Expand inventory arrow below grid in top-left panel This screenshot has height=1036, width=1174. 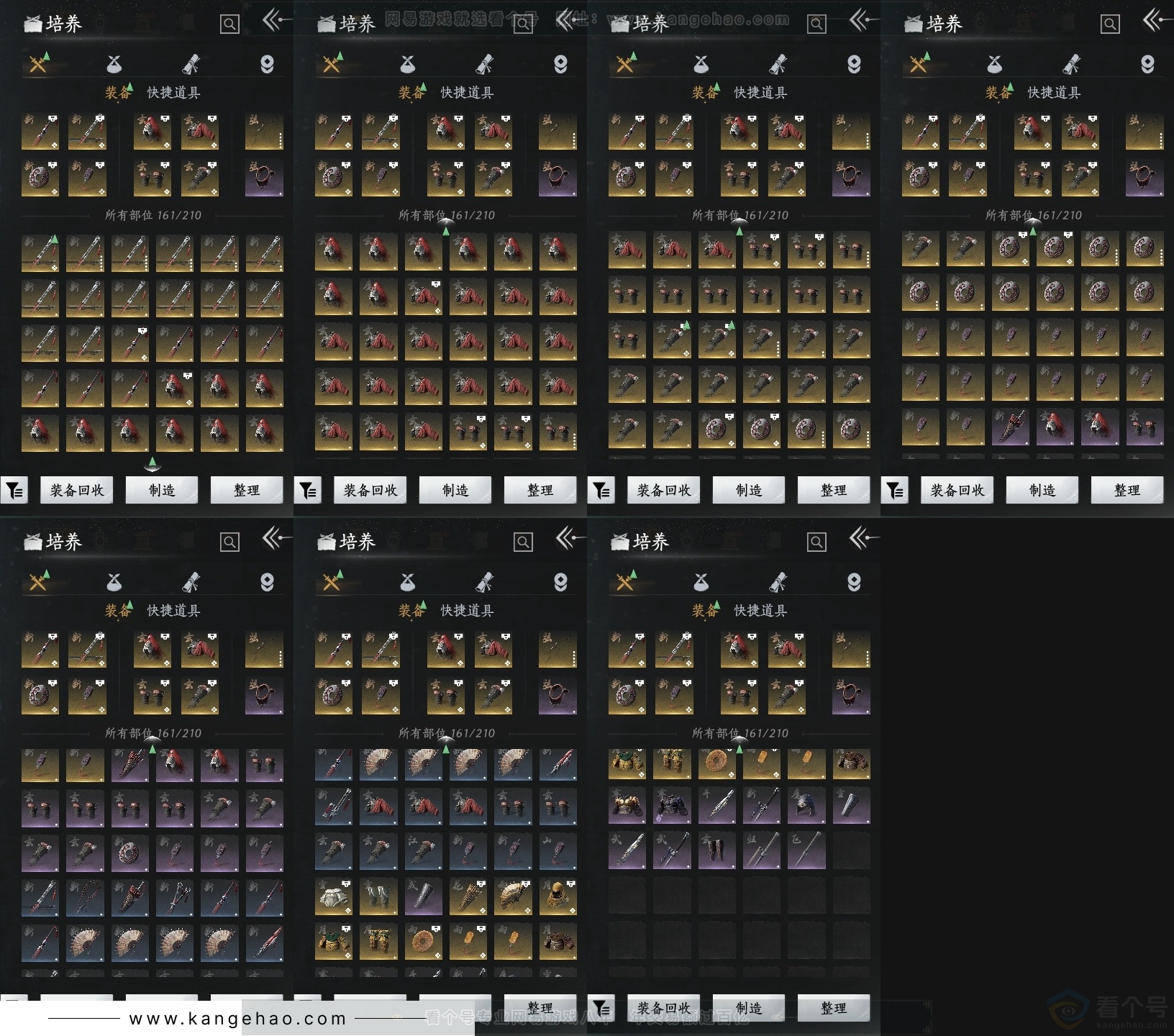[x=153, y=464]
